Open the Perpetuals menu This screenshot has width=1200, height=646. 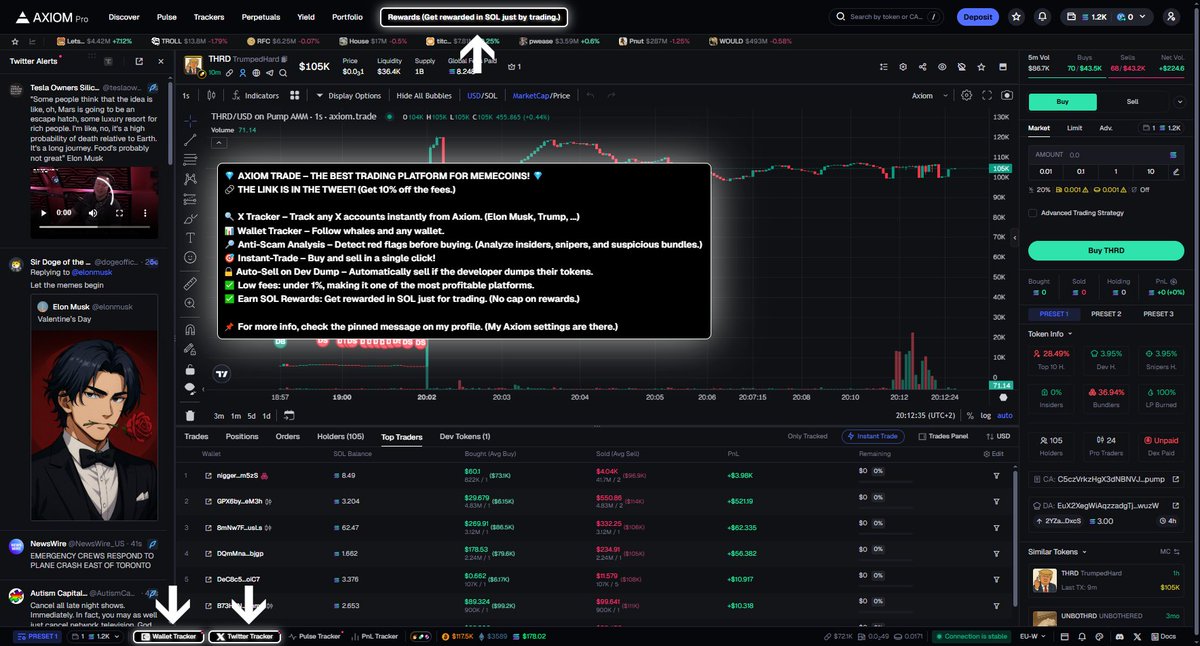pos(260,17)
